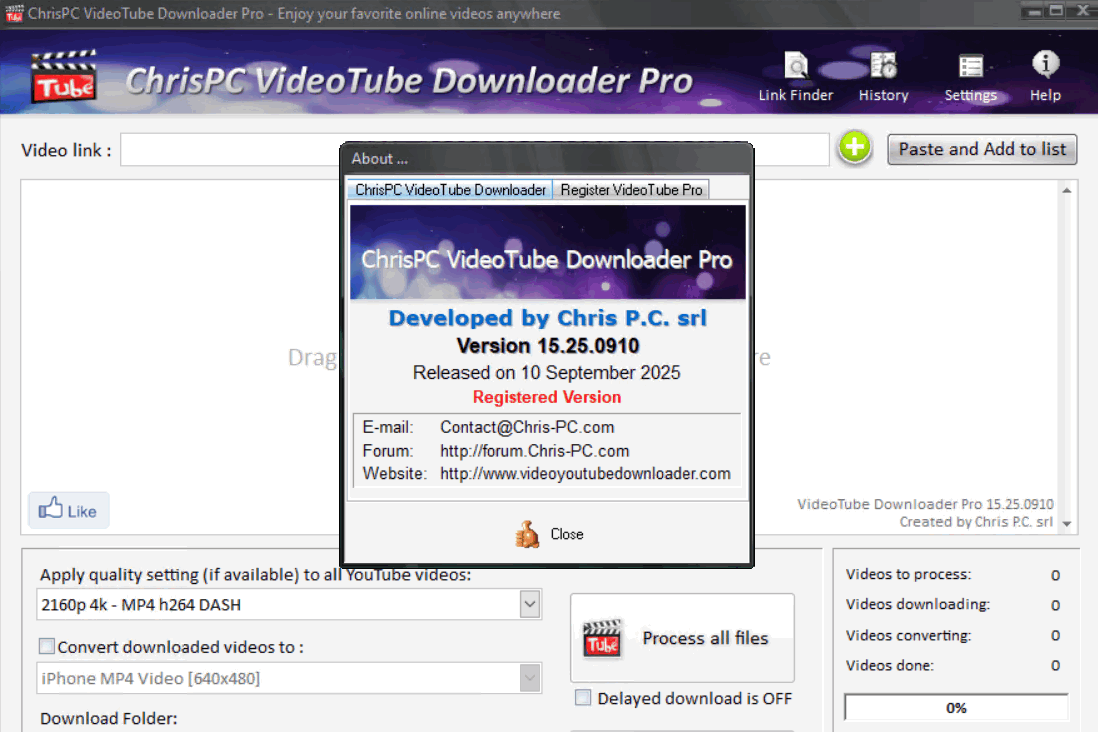
Task: Click the Videos converting label
Action: click(x=908, y=635)
